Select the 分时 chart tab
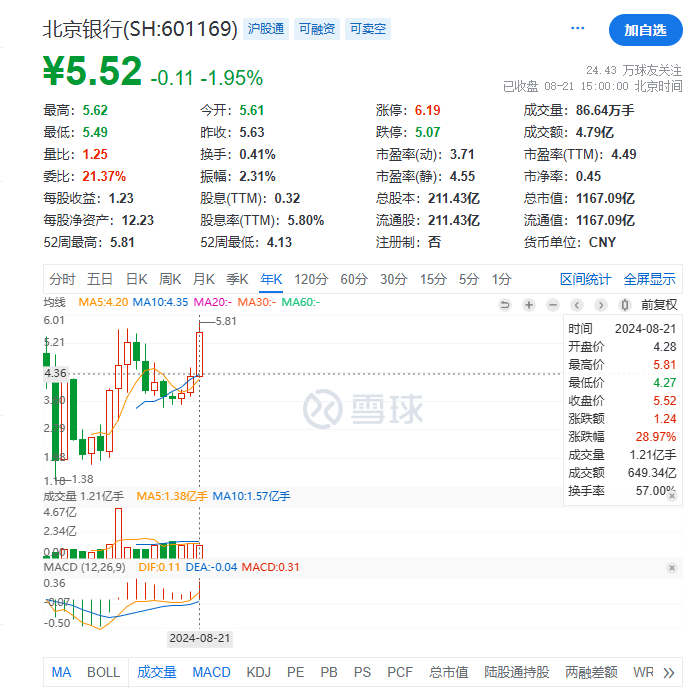 point(62,279)
